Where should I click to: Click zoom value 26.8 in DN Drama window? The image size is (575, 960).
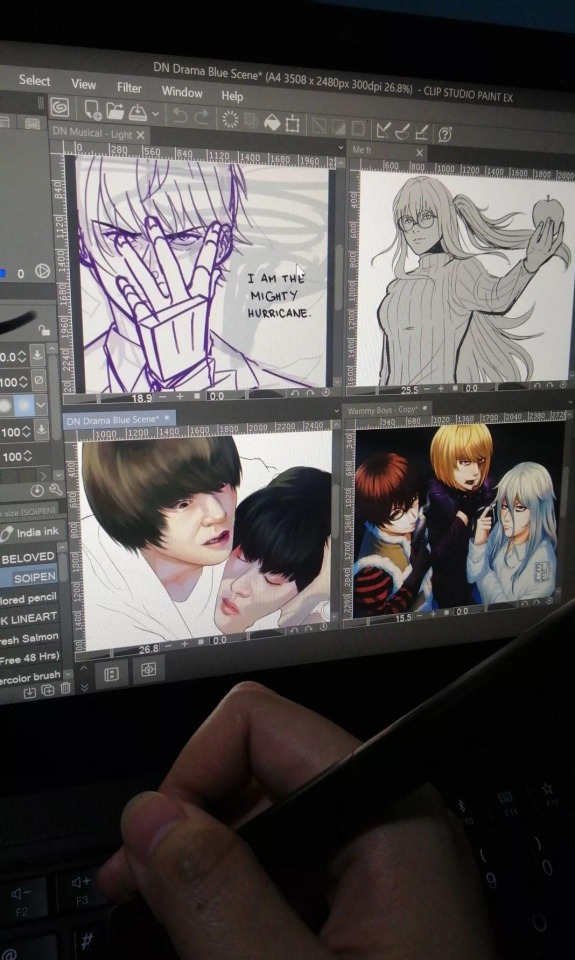(x=148, y=648)
